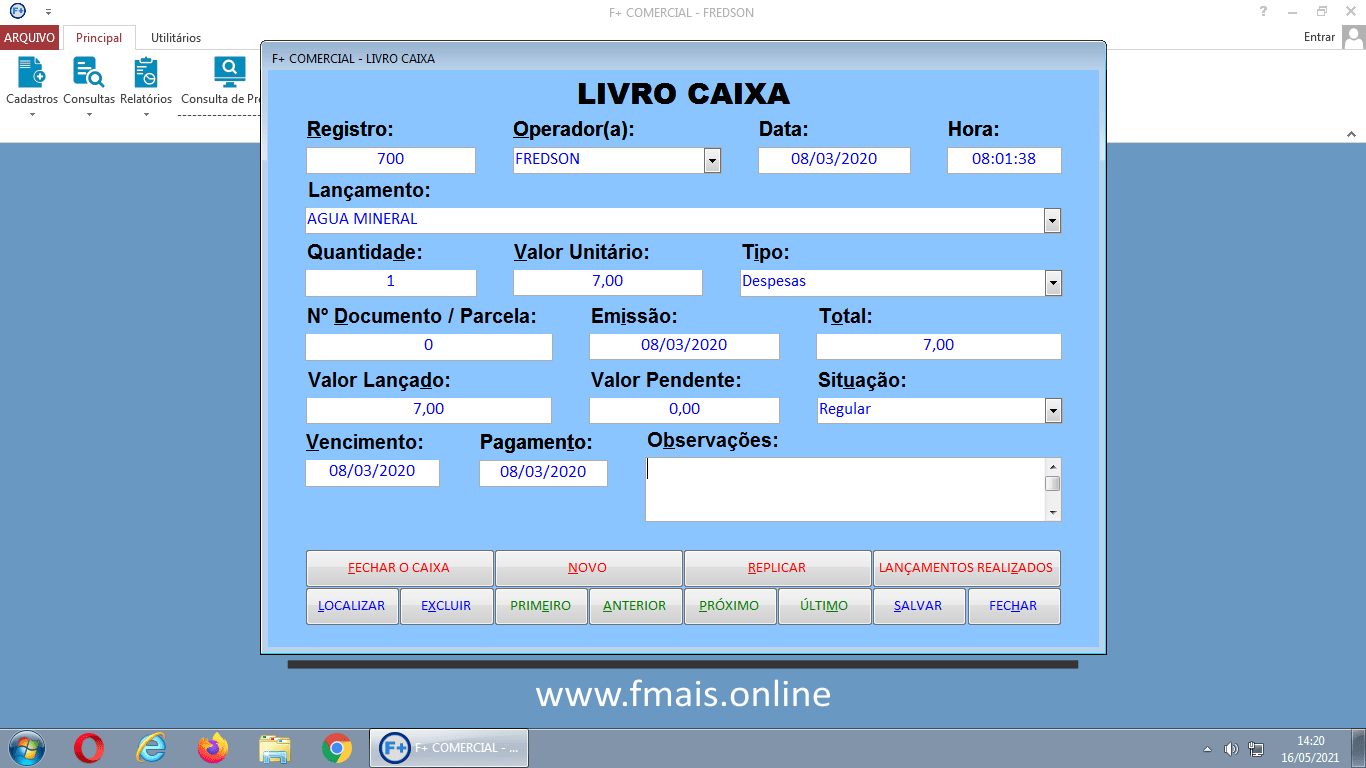The height and width of the screenshot is (768, 1366).
Task: Expand the Operador(a) dropdown
Action: (712, 160)
